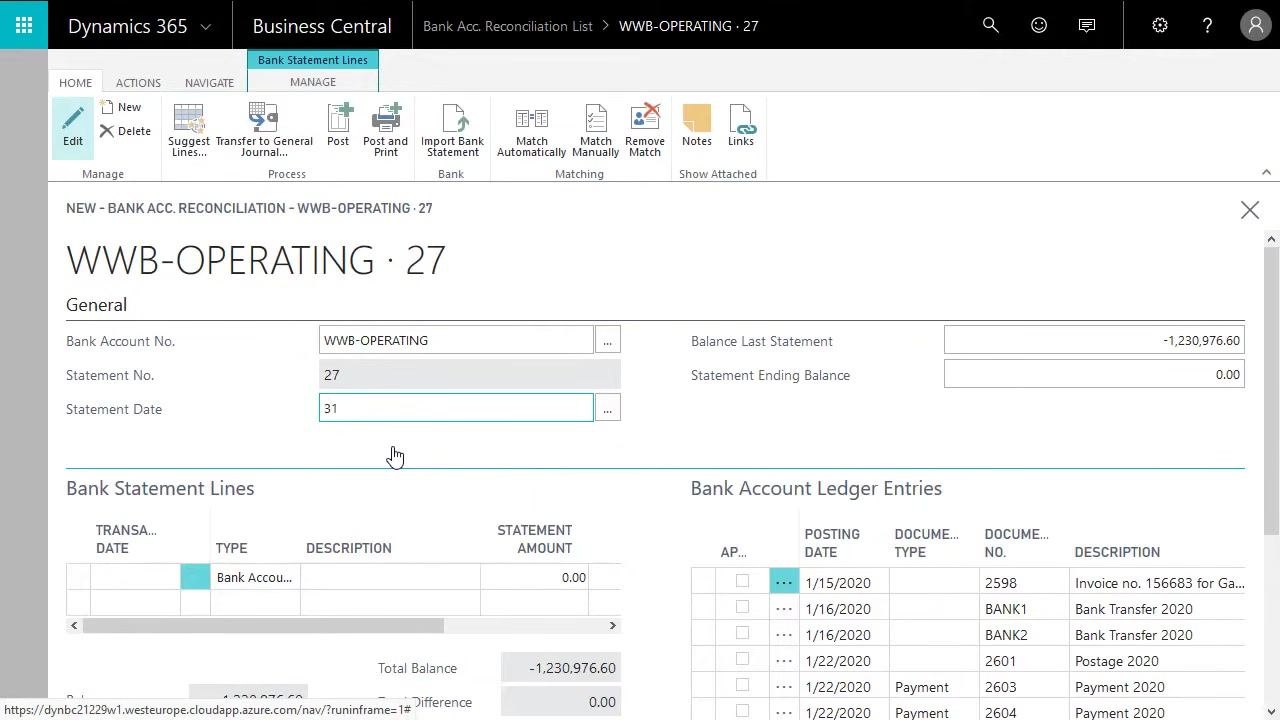Check the box for entry 2603

point(742,685)
